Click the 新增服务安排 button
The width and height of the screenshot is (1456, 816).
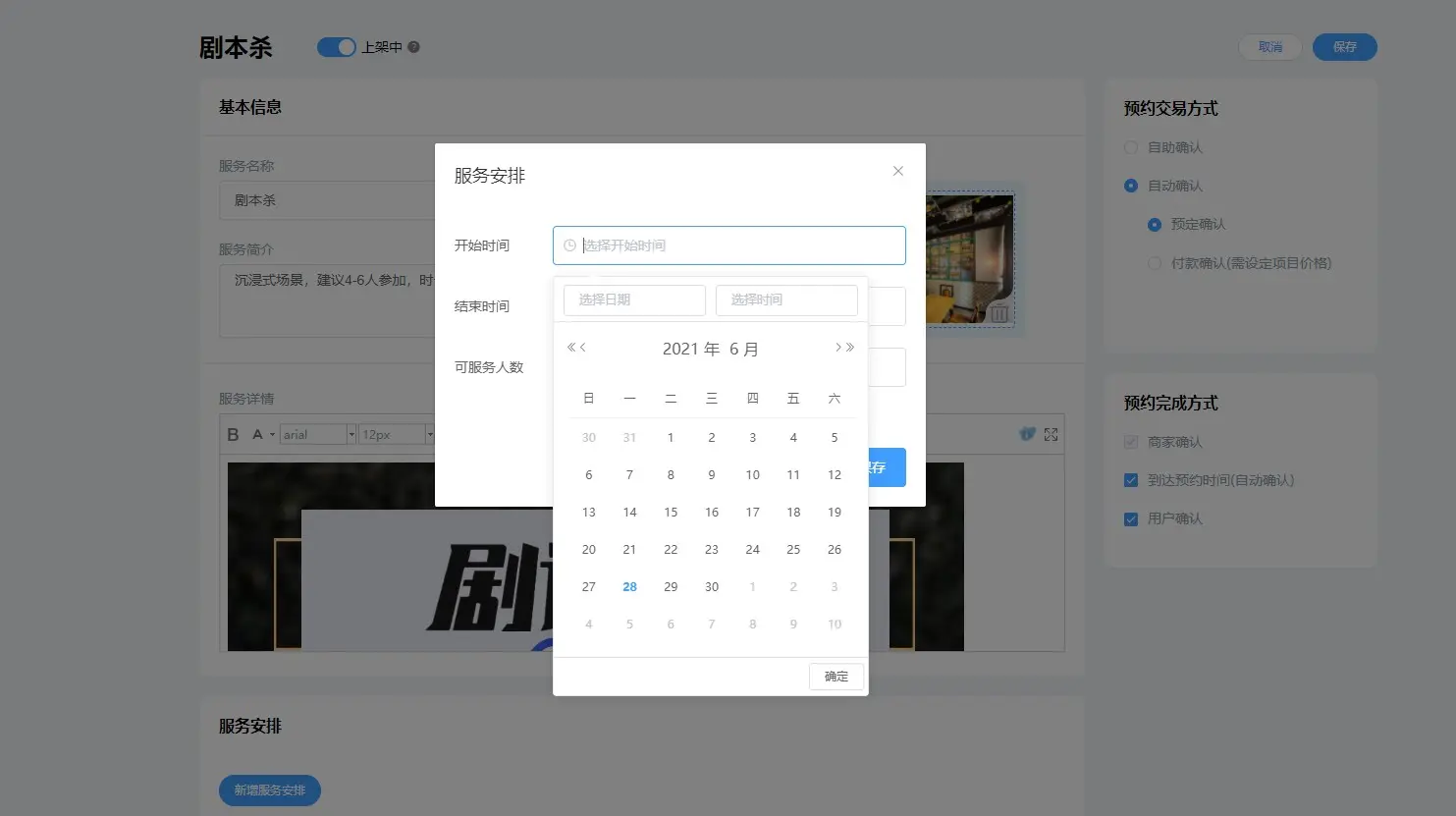(x=270, y=790)
